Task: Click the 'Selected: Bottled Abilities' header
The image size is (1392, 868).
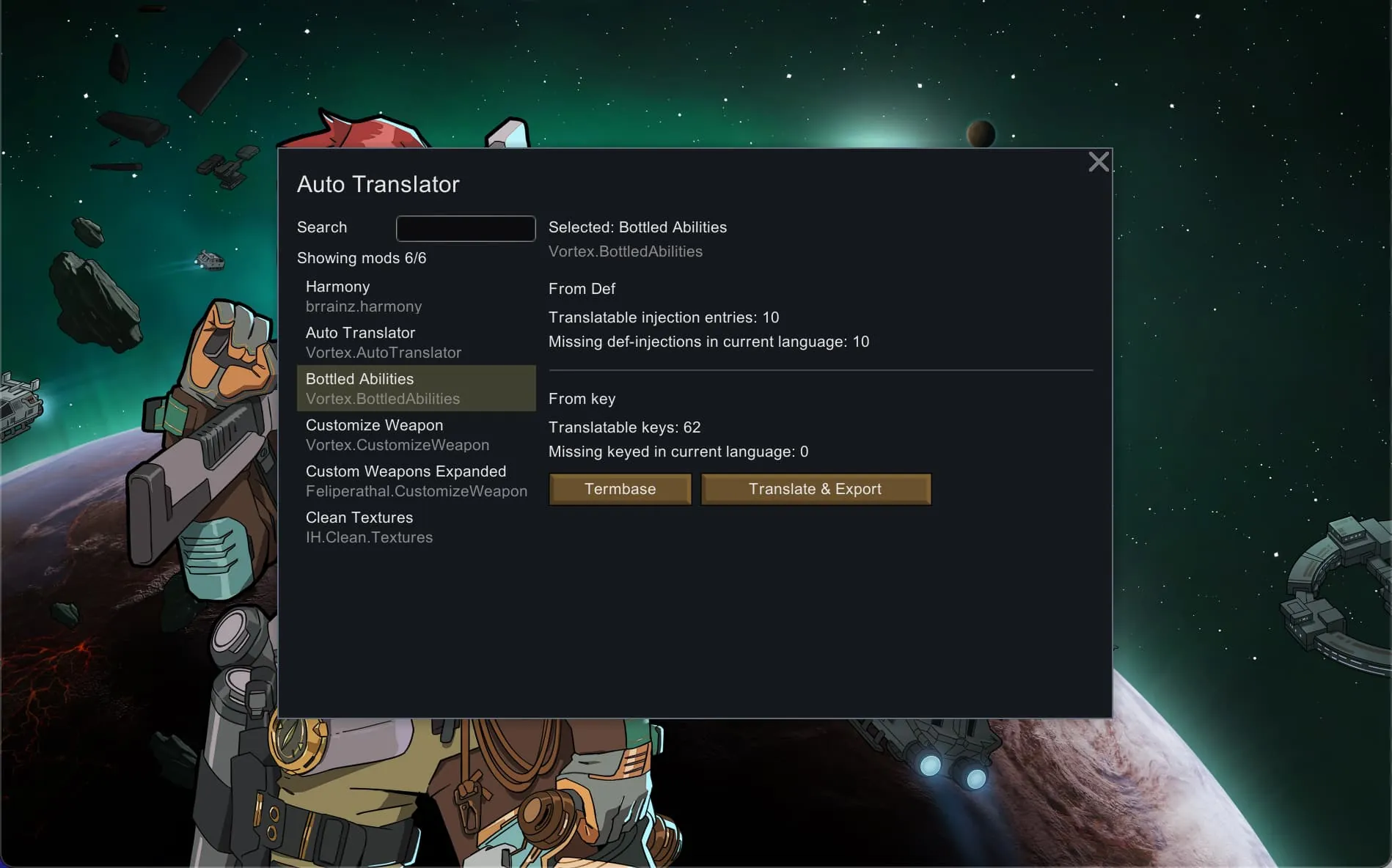Action: click(637, 227)
